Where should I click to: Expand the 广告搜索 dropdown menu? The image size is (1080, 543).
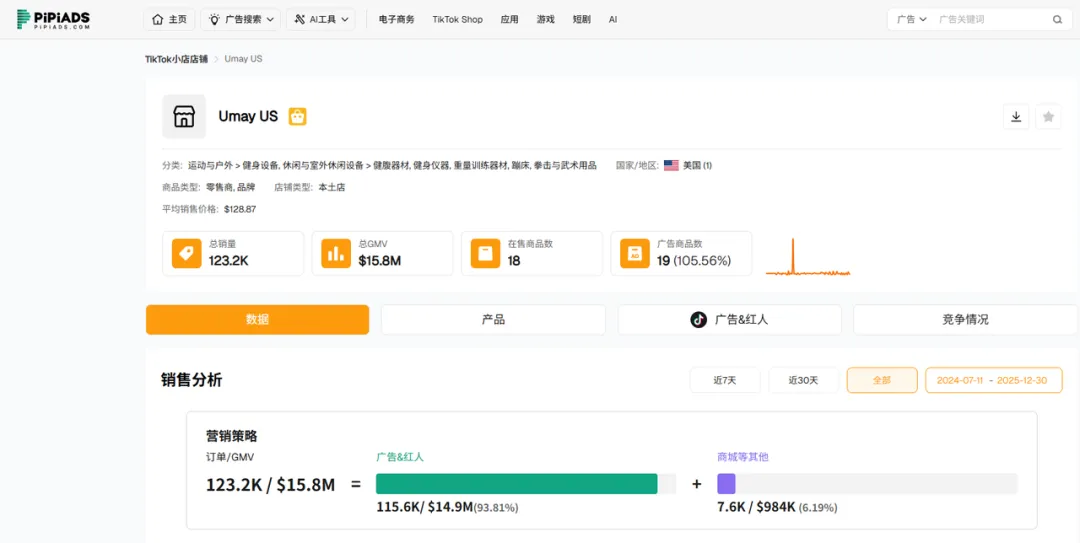coord(240,19)
